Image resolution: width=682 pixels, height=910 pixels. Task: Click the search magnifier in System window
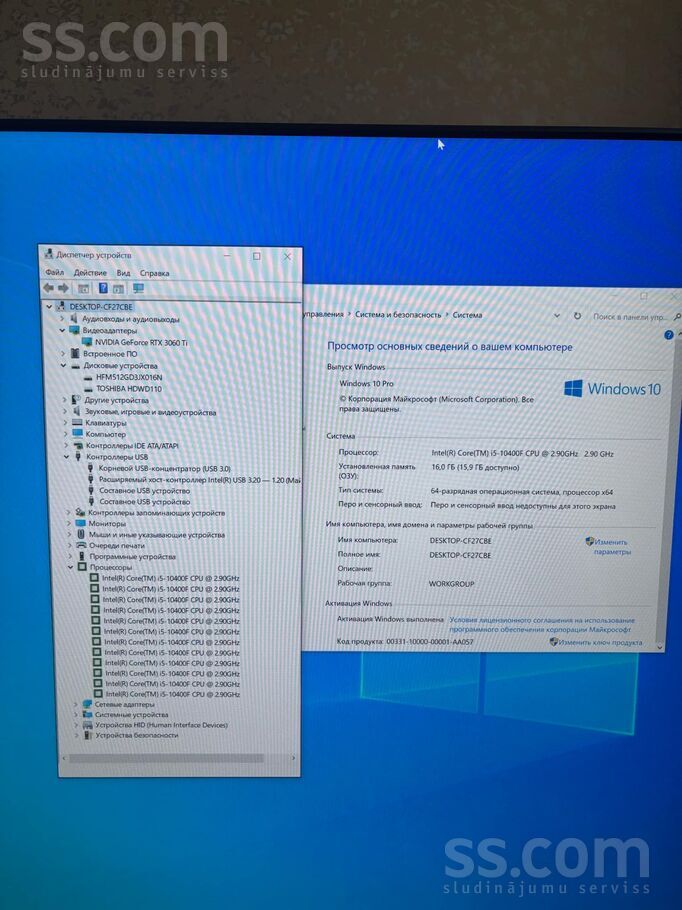(x=677, y=317)
